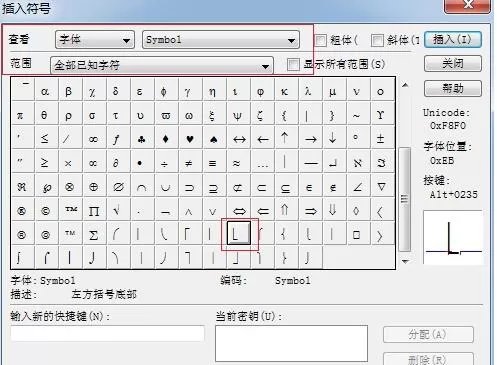Enable the bold checkbox
This screenshot has width=497, height=365.
[x=321, y=40]
